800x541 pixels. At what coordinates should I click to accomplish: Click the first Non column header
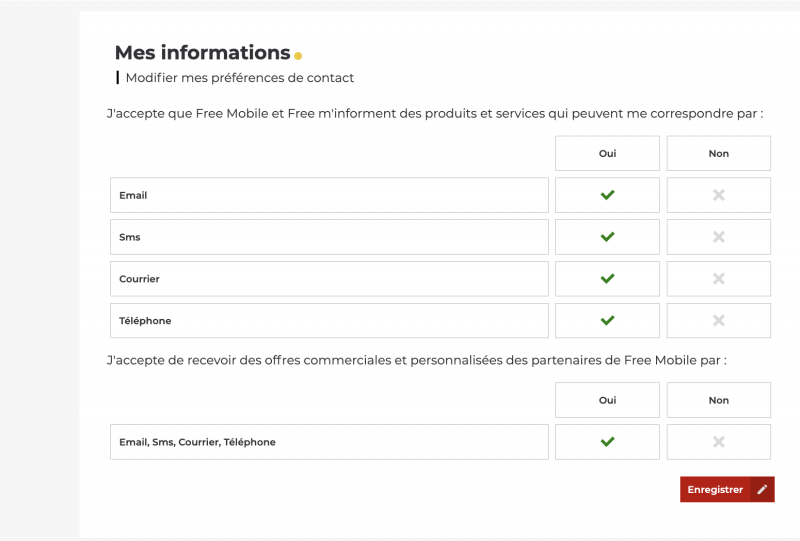[718, 154]
